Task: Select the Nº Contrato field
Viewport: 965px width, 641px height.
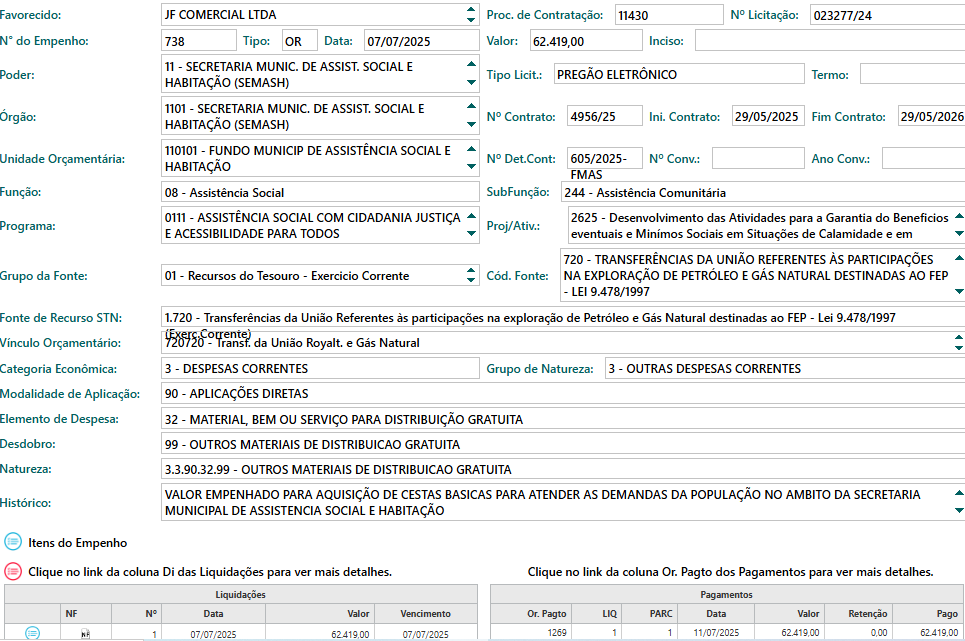Action: click(604, 116)
